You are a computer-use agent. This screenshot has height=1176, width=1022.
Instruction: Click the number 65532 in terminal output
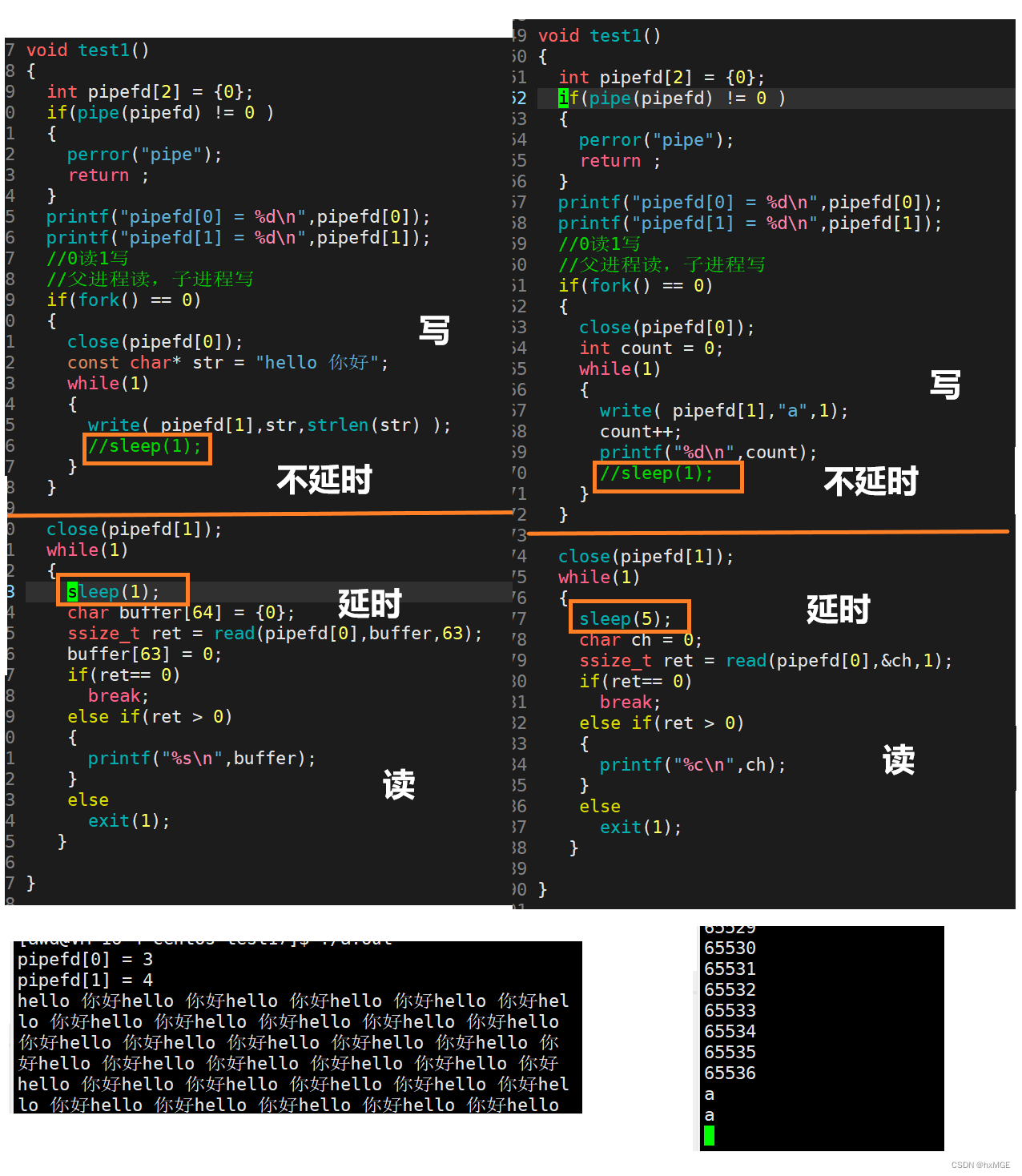point(730,990)
